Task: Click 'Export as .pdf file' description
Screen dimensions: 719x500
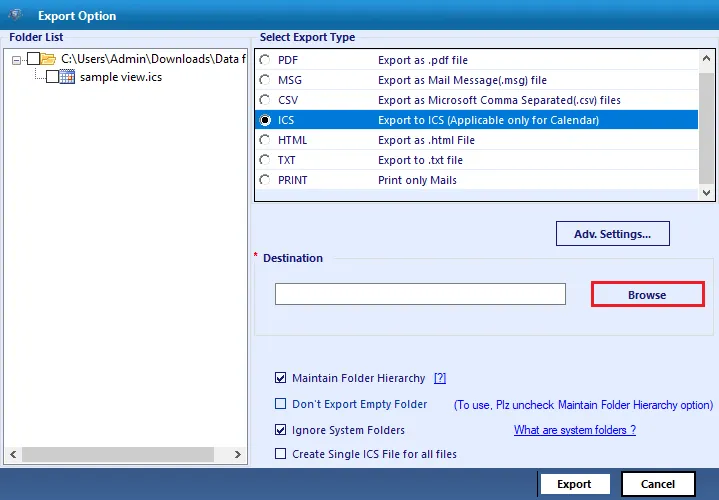Action: click(423, 60)
